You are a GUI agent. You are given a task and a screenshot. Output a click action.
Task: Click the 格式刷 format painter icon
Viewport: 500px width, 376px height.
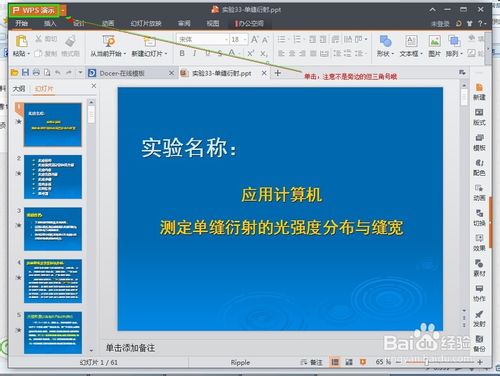pos(70,41)
